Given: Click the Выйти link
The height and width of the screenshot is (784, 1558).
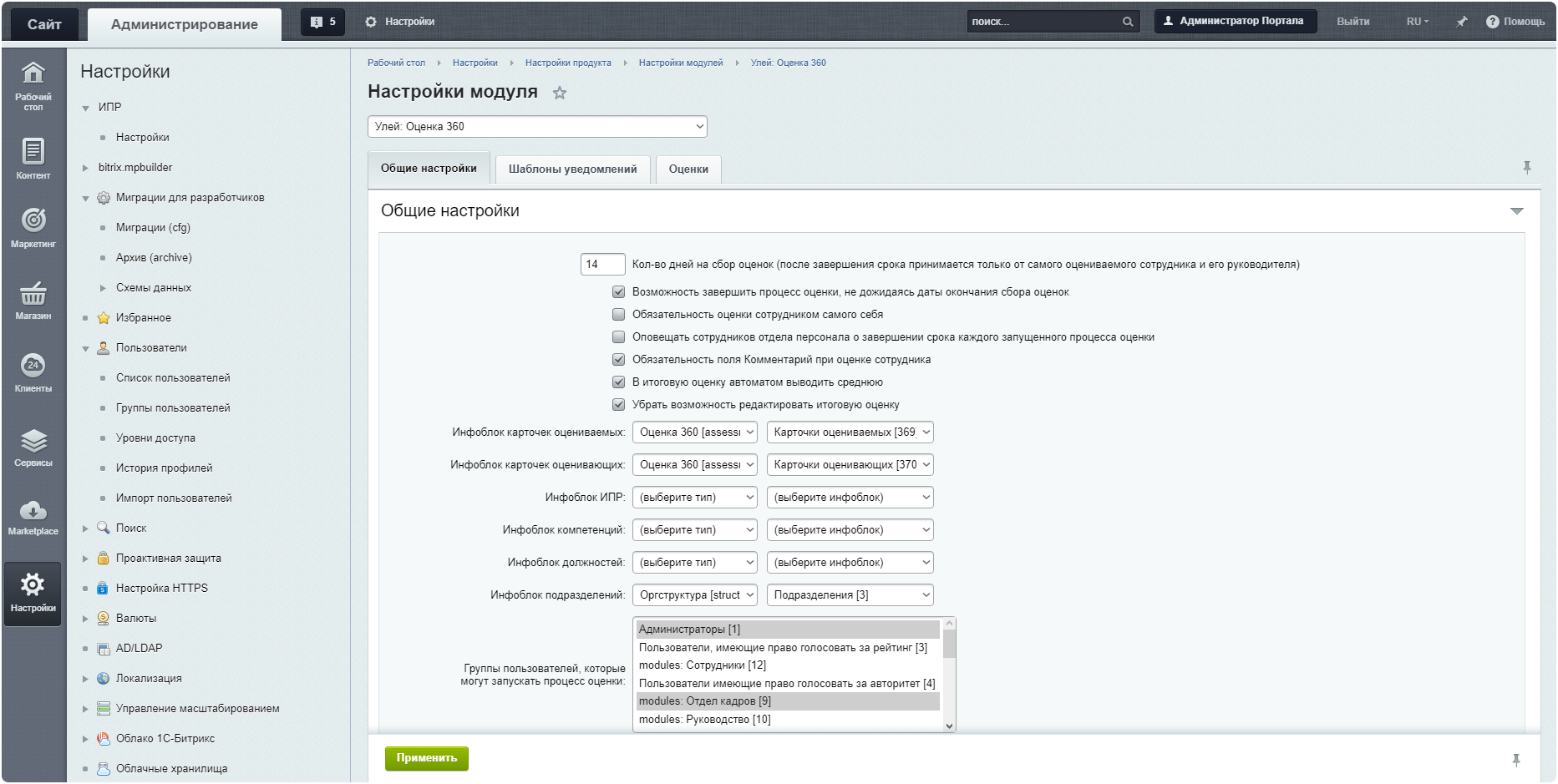Looking at the screenshot, I should point(1352,22).
